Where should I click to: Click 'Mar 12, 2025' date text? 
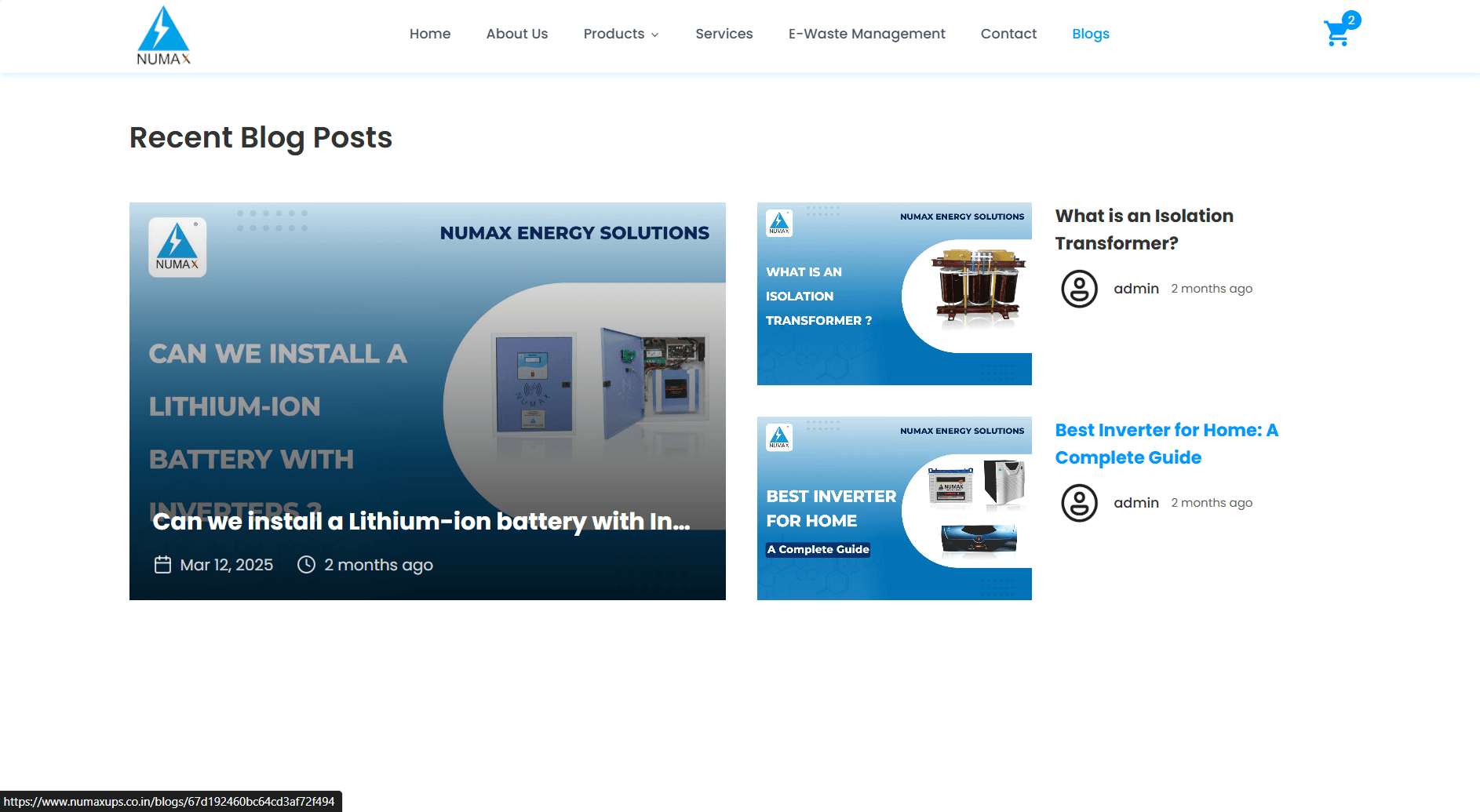pos(227,565)
